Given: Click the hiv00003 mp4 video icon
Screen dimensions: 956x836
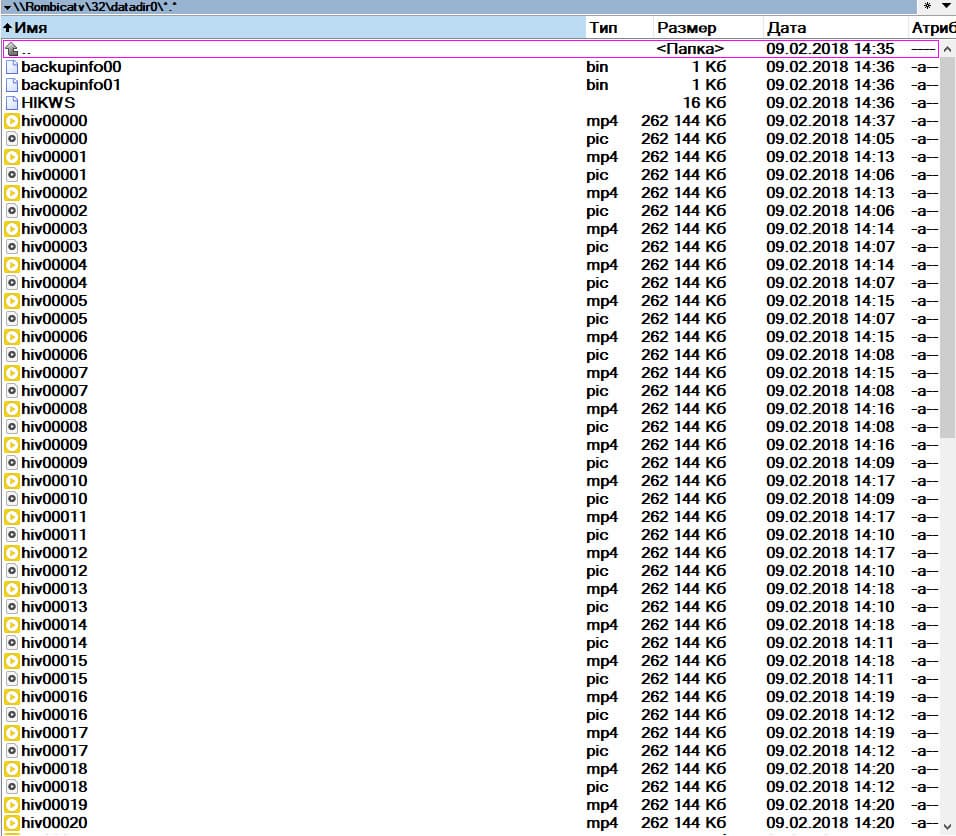Looking at the screenshot, I should pyautogui.click(x=12, y=229).
